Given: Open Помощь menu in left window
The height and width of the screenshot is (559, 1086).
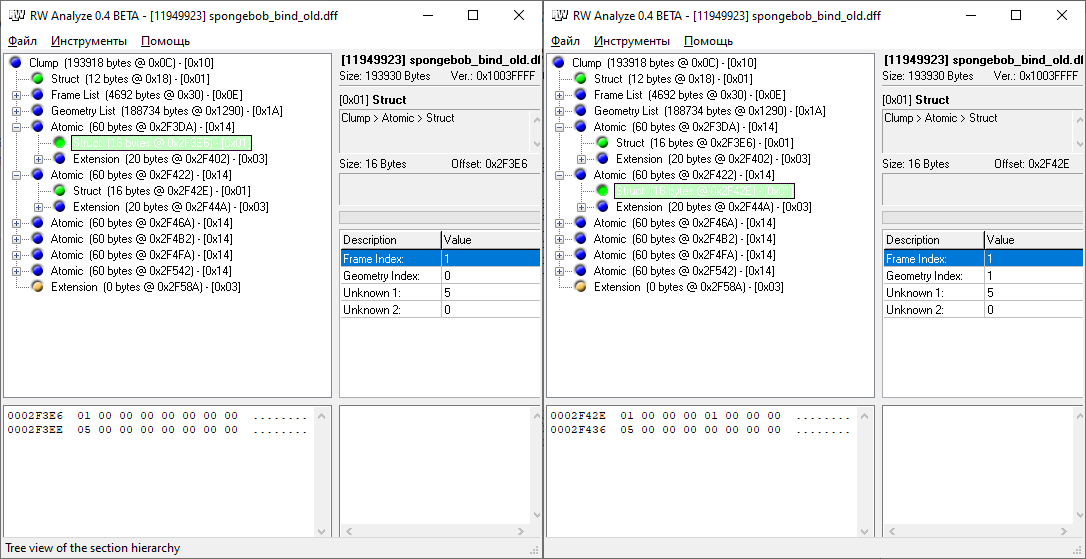Looking at the screenshot, I should [x=166, y=41].
